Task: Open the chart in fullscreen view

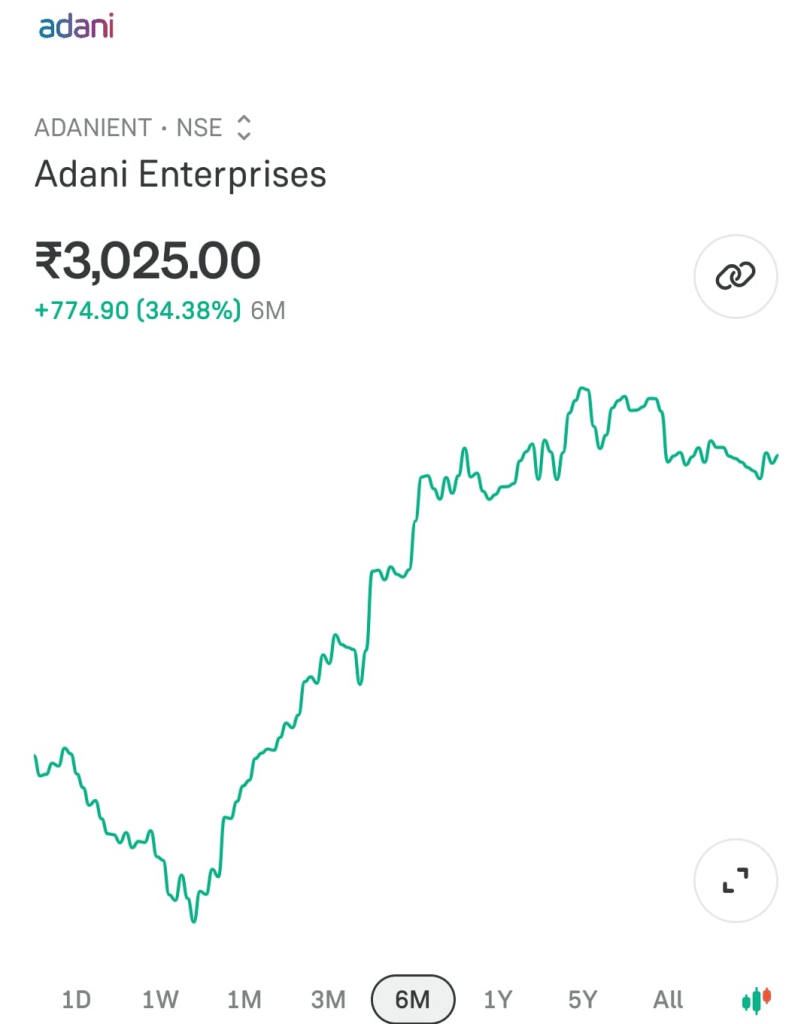Action: click(735, 880)
